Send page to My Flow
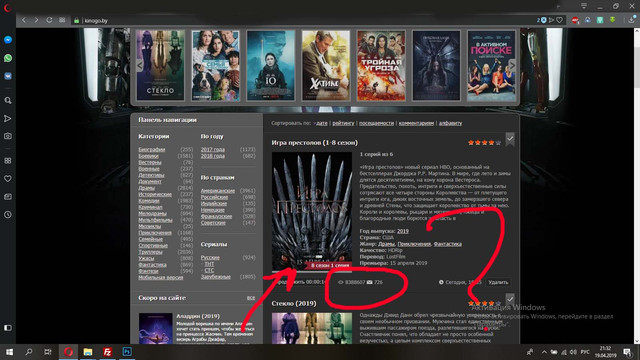This screenshot has width=640, height=360. [551, 20]
